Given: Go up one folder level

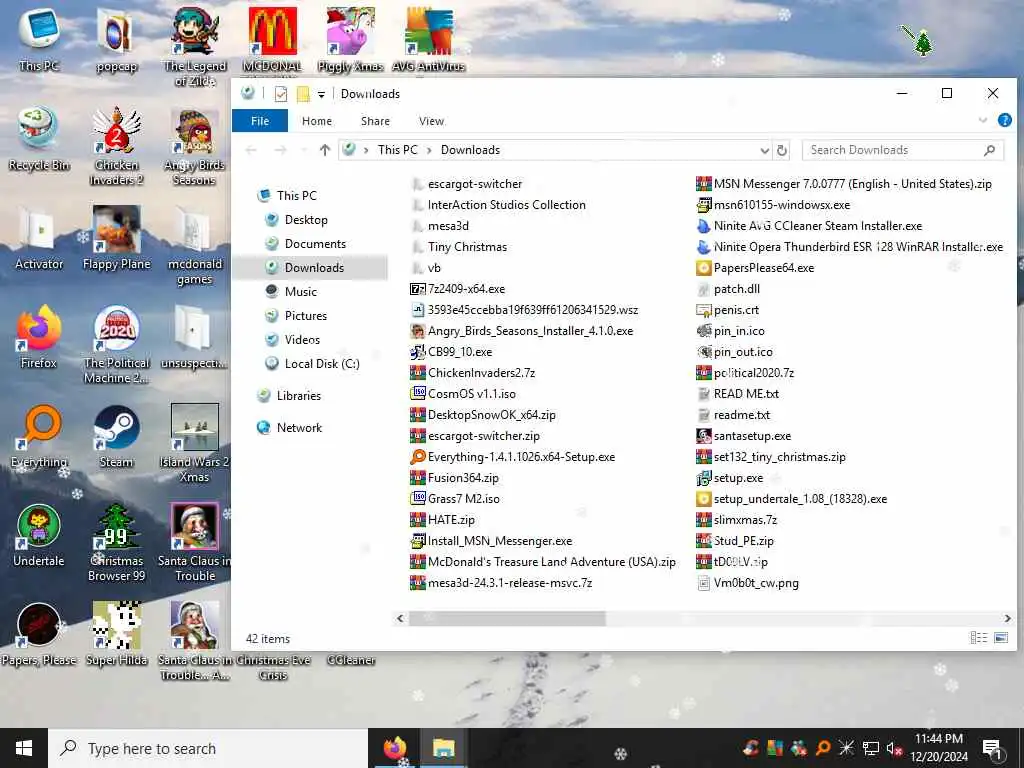Looking at the screenshot, I should [x=325, y=150].
